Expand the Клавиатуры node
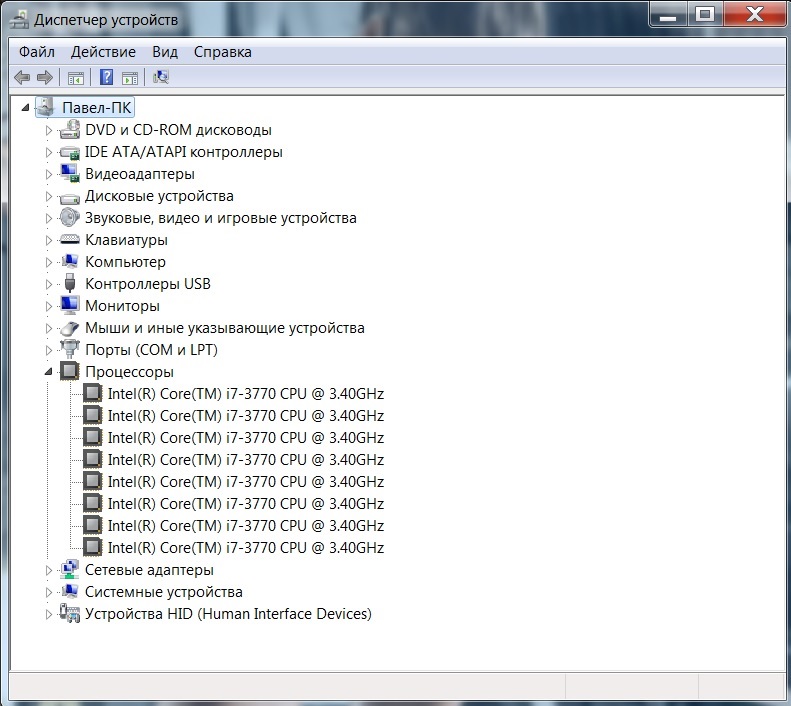The width and height of the screenshot is (791, 706). point(48,241)
